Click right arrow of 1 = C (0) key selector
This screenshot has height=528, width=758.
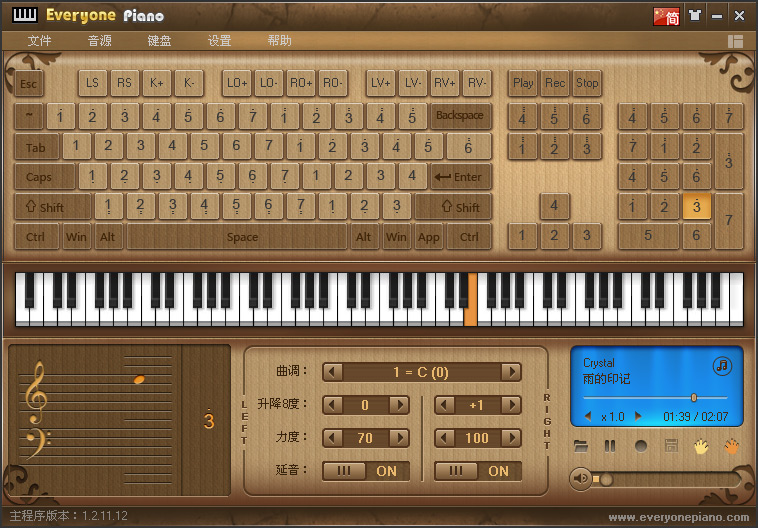511,372
